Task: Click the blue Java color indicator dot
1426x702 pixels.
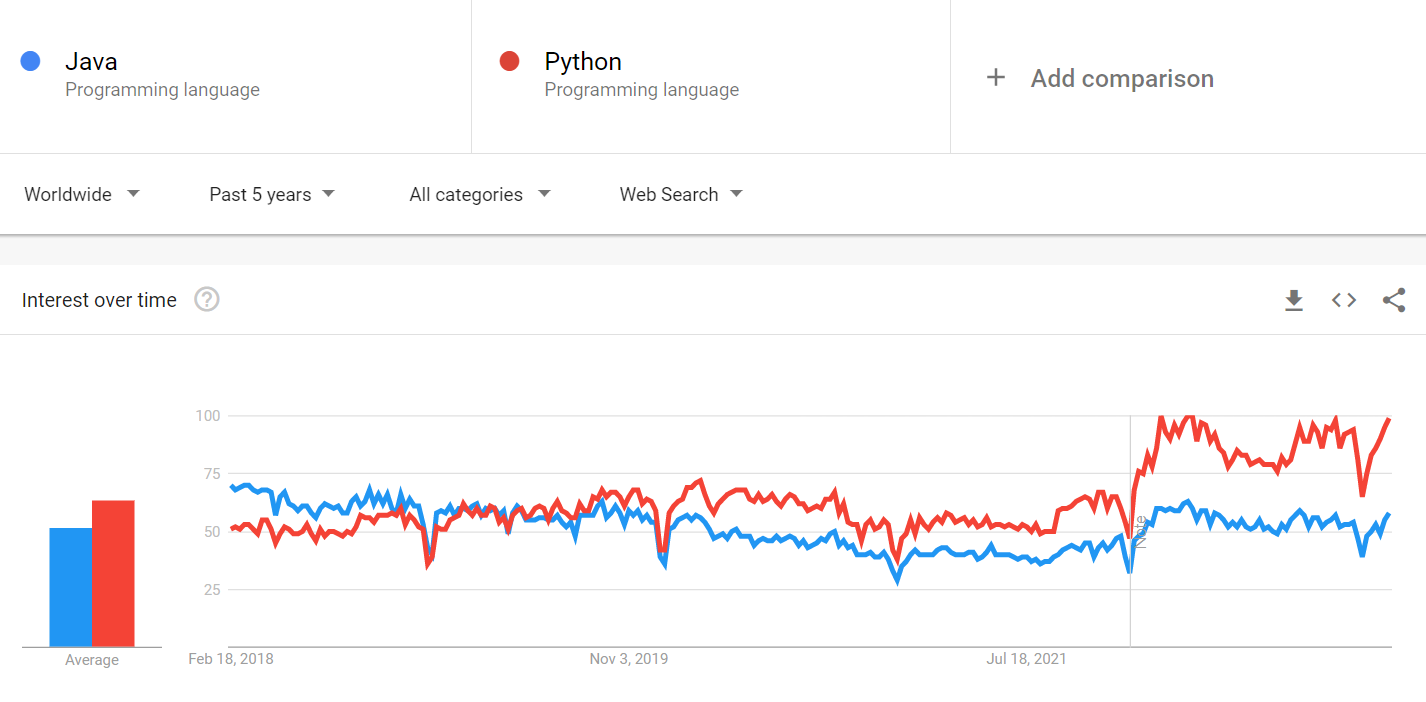Action: 30,61
